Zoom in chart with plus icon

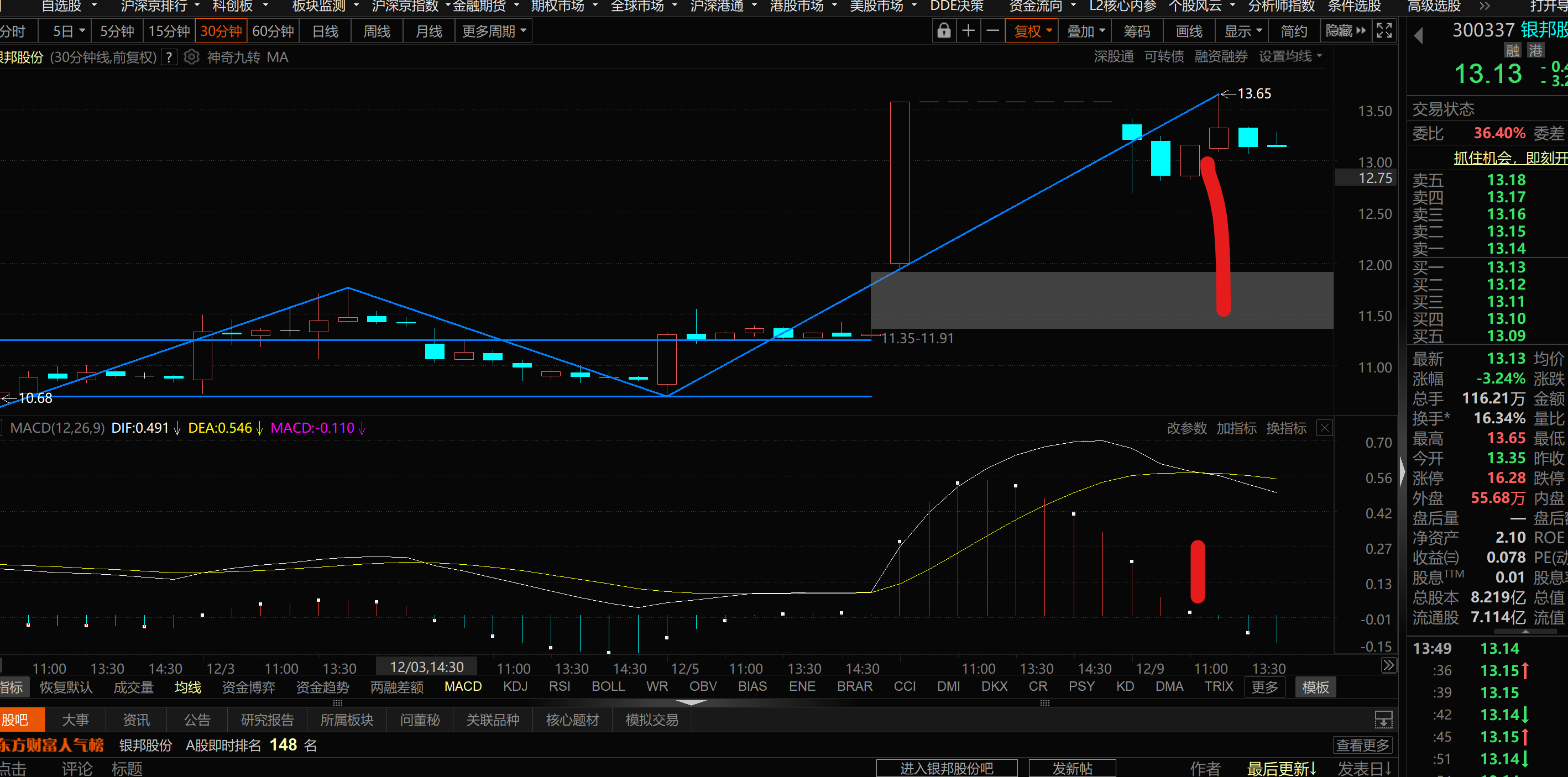tap(969, 31)
